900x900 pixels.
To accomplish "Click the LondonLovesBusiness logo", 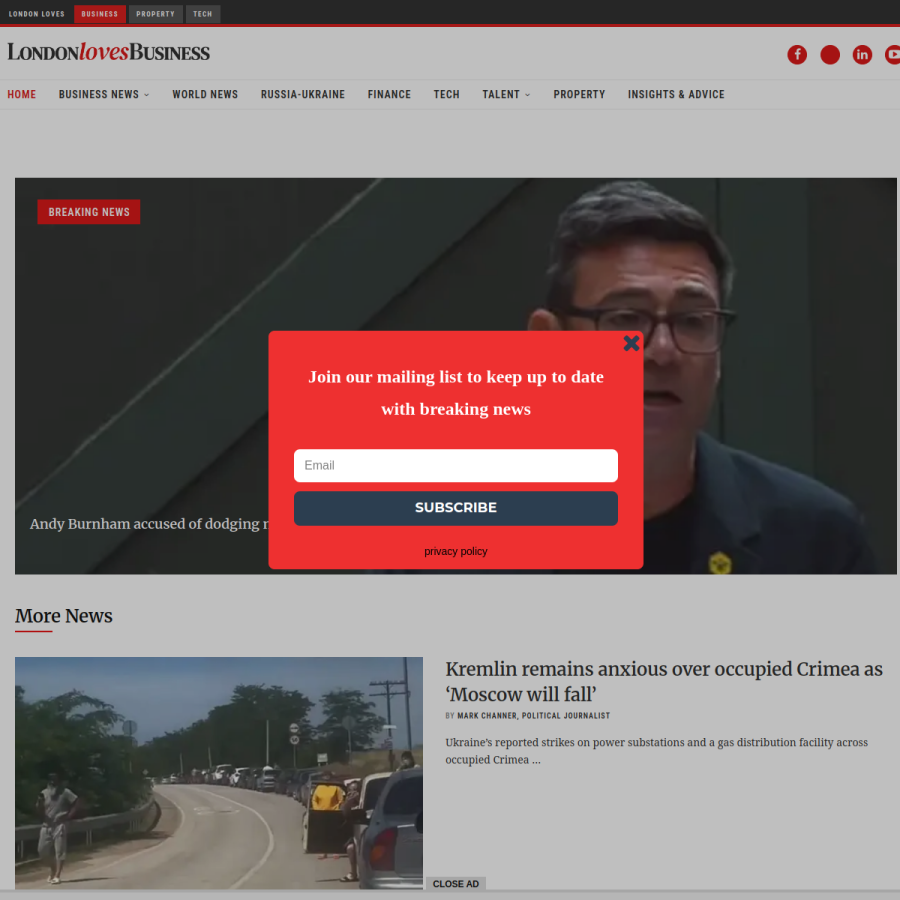I will [x=108, y=52].
